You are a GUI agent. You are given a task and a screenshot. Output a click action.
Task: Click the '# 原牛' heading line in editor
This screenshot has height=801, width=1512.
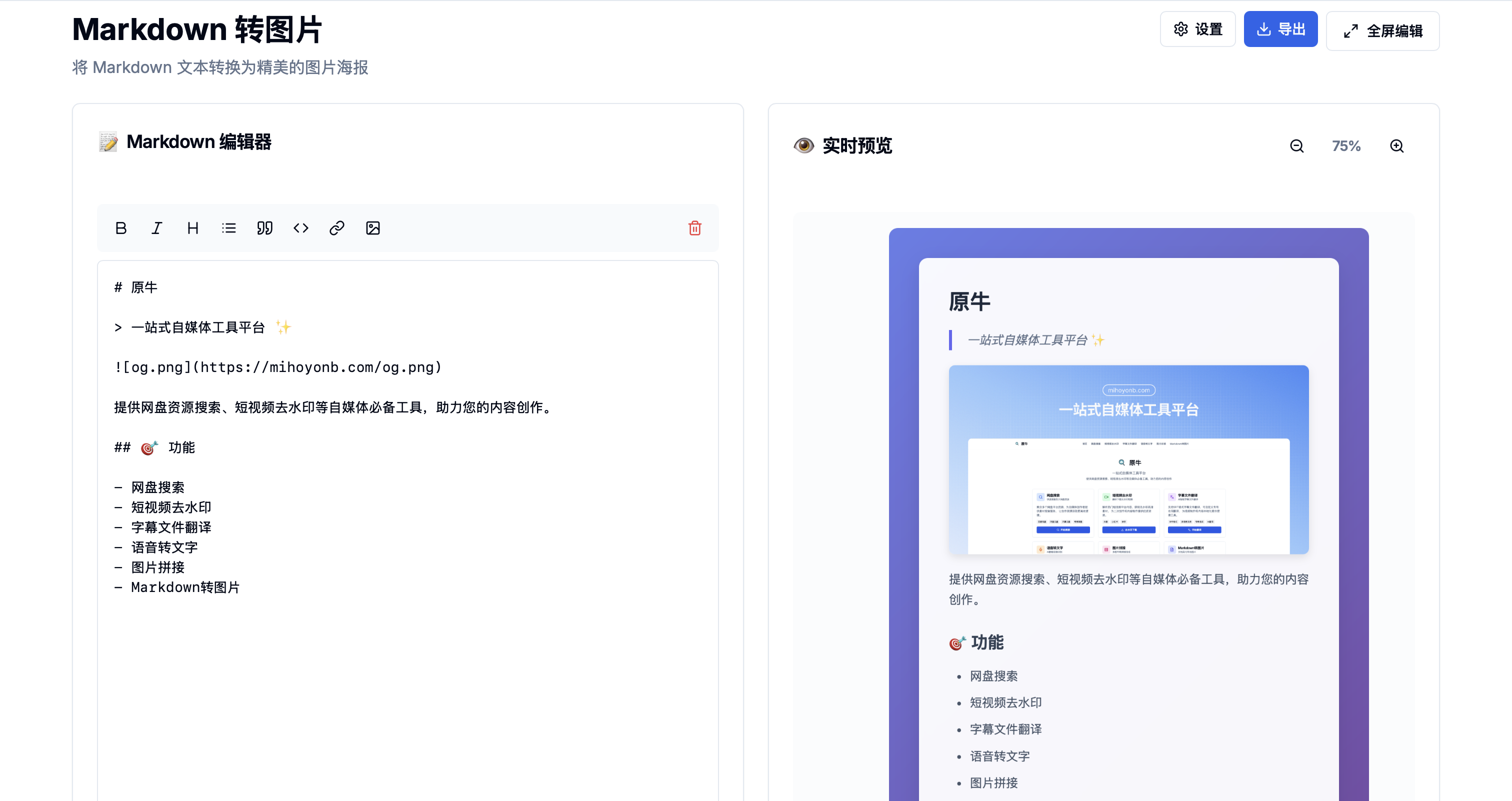[x=135, y=287]
